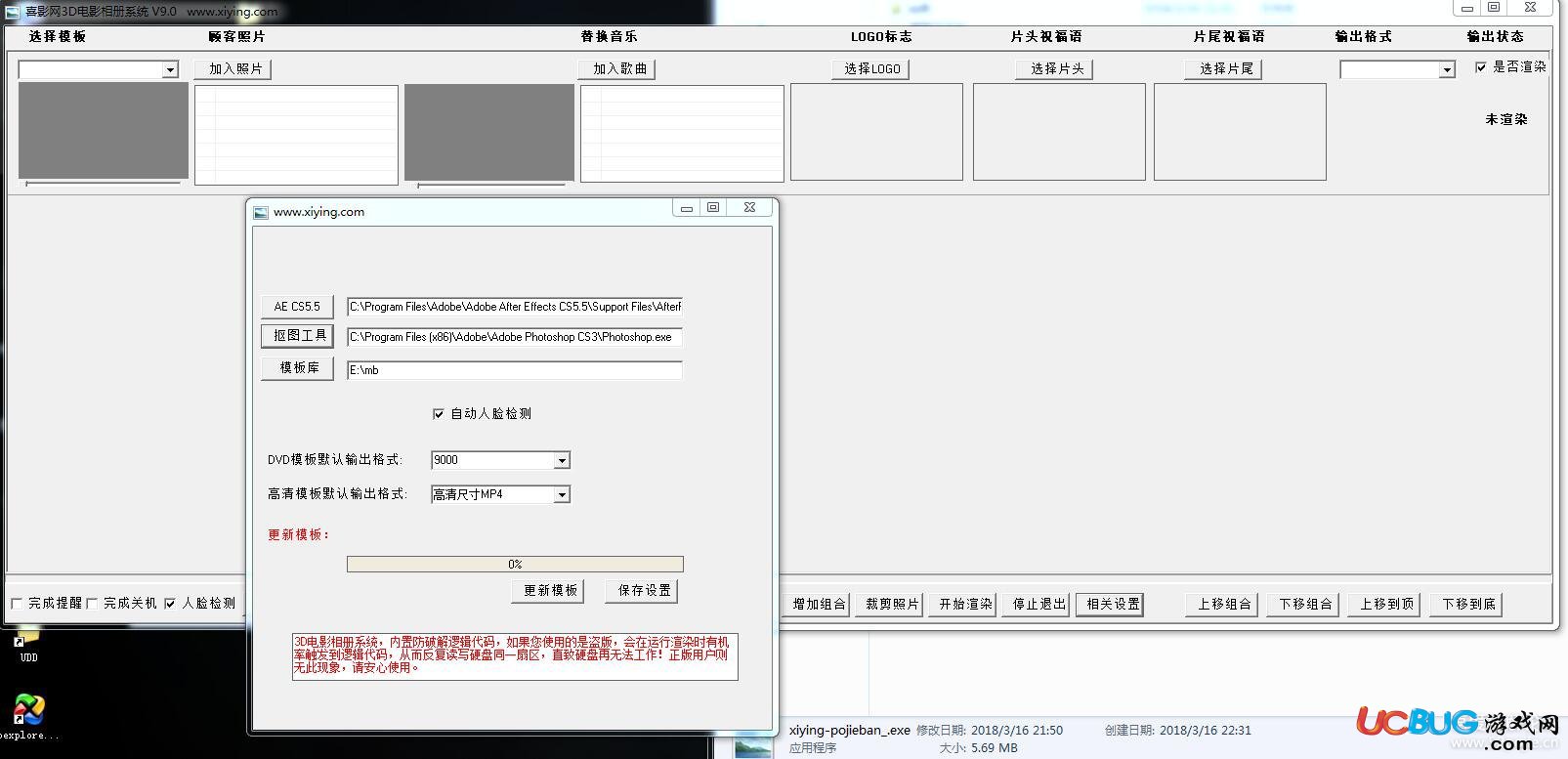
Task: Click the 加入照片 button
Action: [233, 69]
